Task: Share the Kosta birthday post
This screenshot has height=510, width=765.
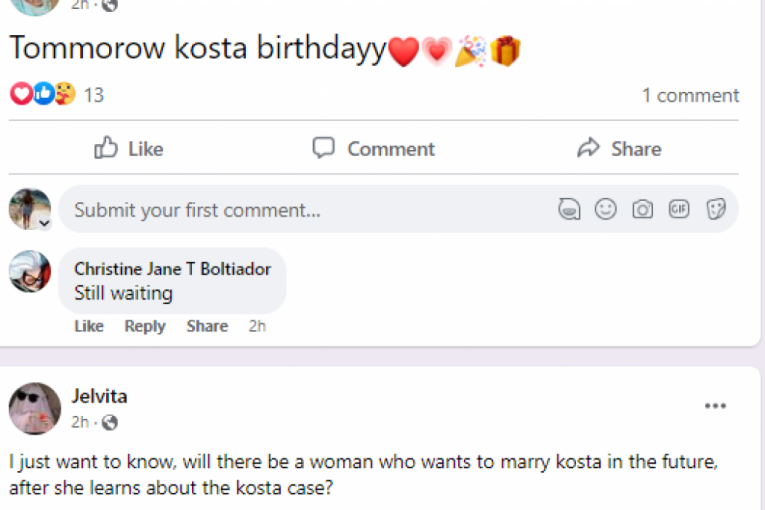Action: 619,149
